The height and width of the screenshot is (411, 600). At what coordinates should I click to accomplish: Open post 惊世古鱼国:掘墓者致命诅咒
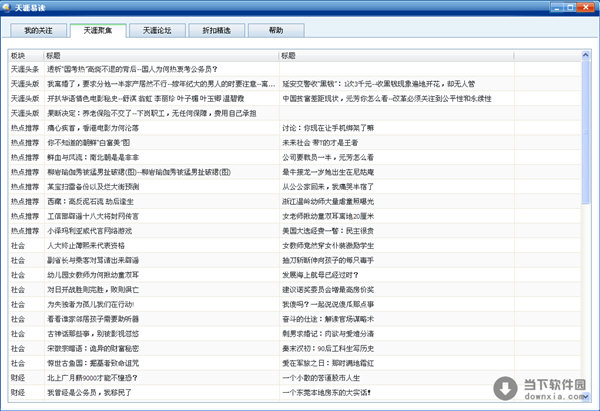point(93,363)
